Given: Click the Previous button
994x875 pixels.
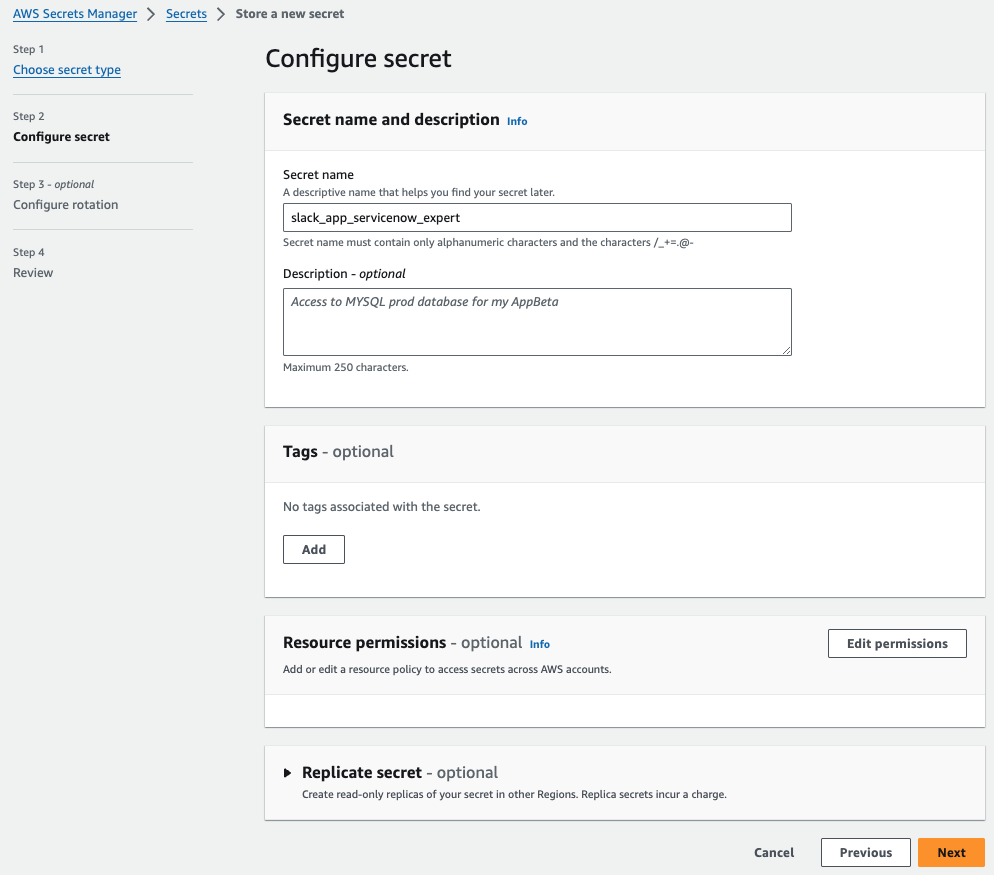Looking at the screenshot, I should point(865,852).
